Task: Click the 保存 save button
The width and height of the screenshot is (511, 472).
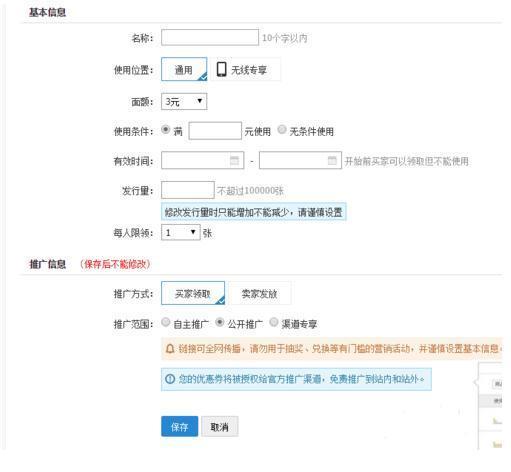Action: tap(180, 426)
